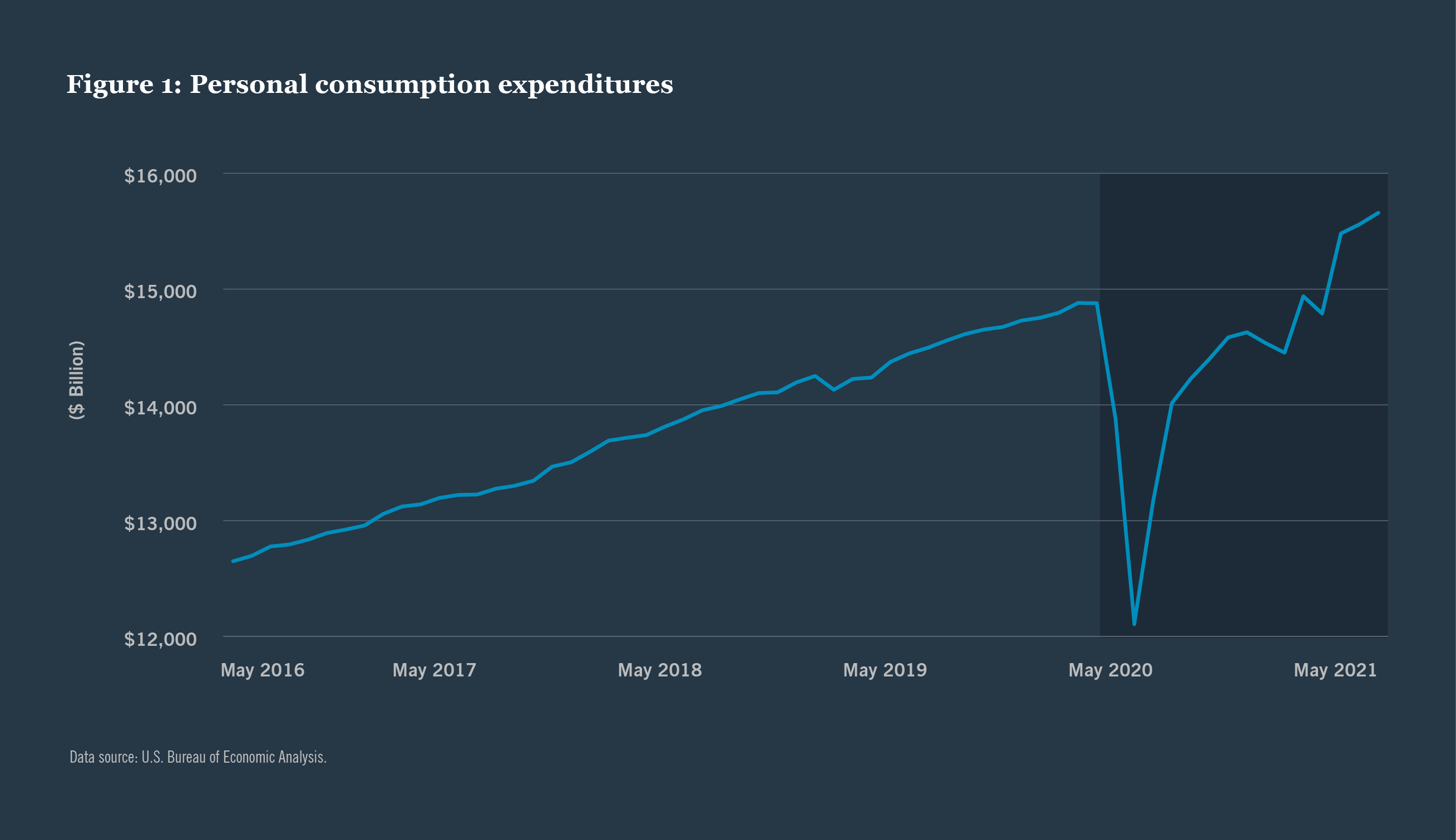Click the May 2017 x-axis label
The image size is (1456, 840).
435,670
